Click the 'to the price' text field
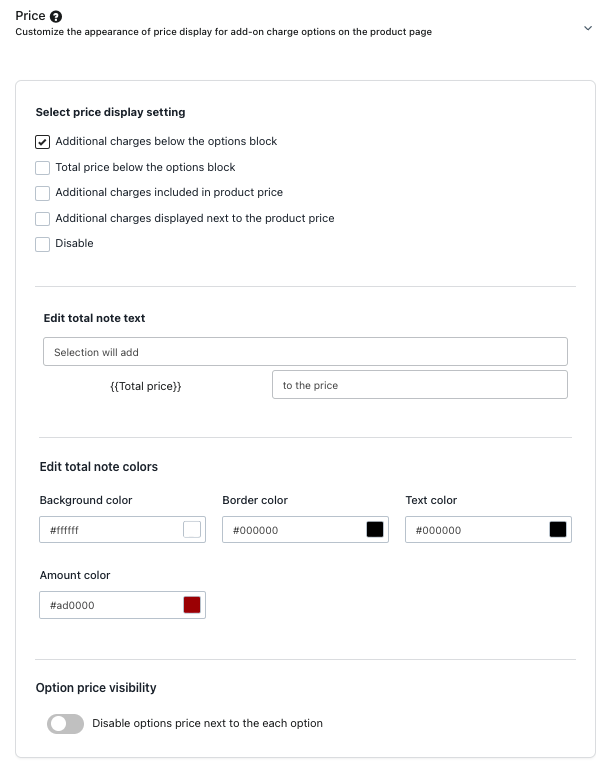 point(419,385)
